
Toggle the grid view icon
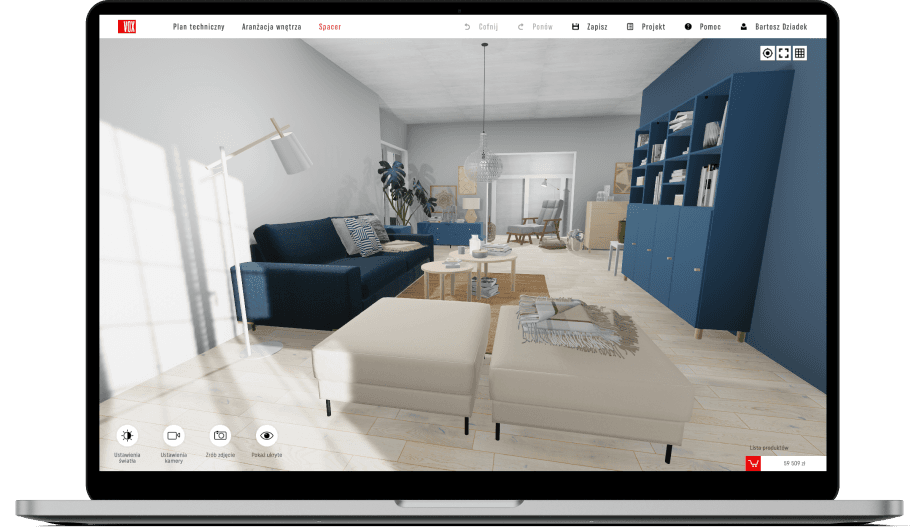pyautogui.click(x=800, y=53)
